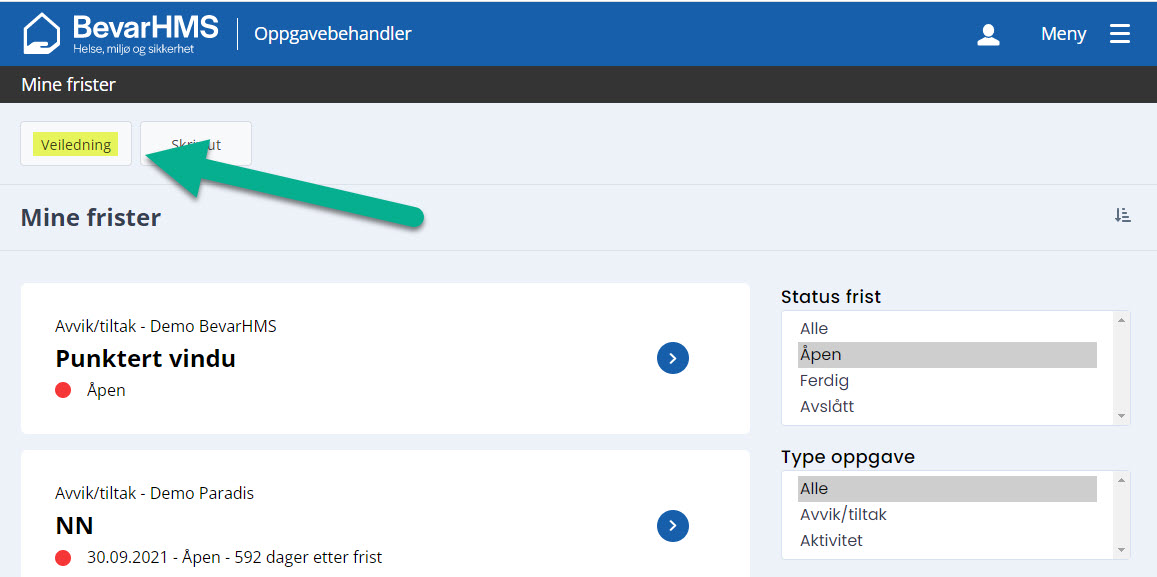Open NN task arrow button
Screen dimensions: 1157x577
pos(673,525)
